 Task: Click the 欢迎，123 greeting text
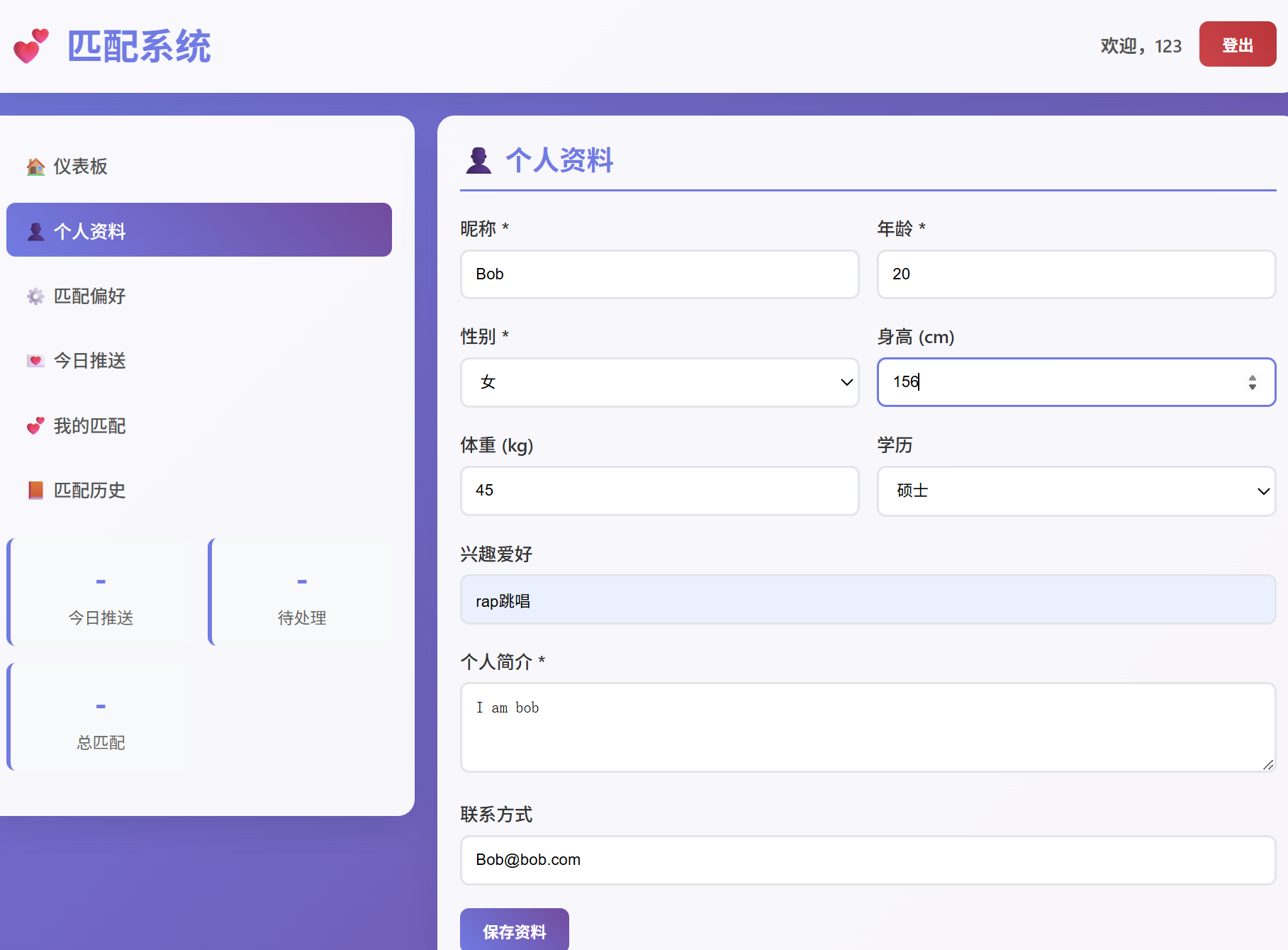coord(1141,46)
